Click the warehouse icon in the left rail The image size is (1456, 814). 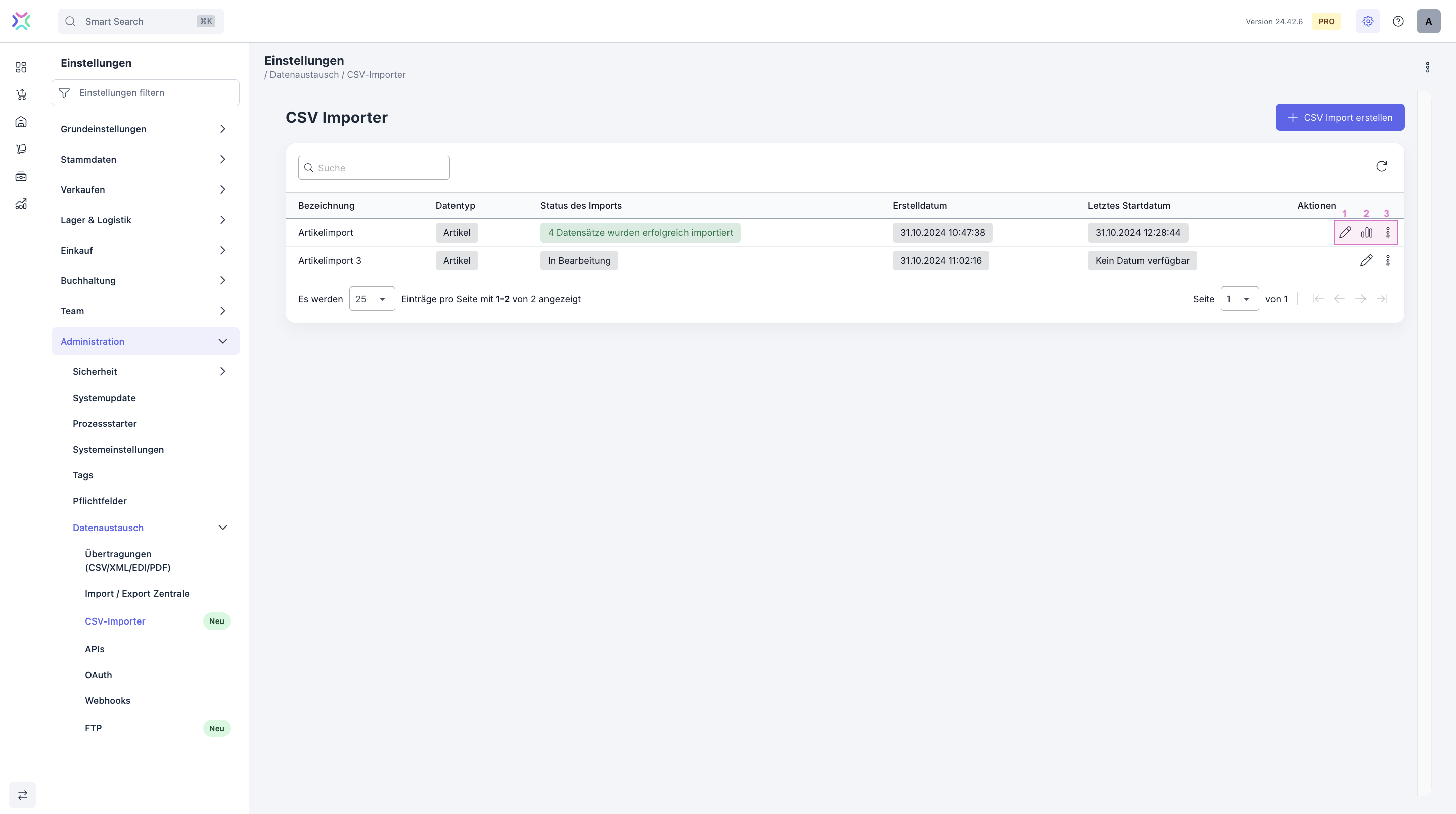coord(21,122)
